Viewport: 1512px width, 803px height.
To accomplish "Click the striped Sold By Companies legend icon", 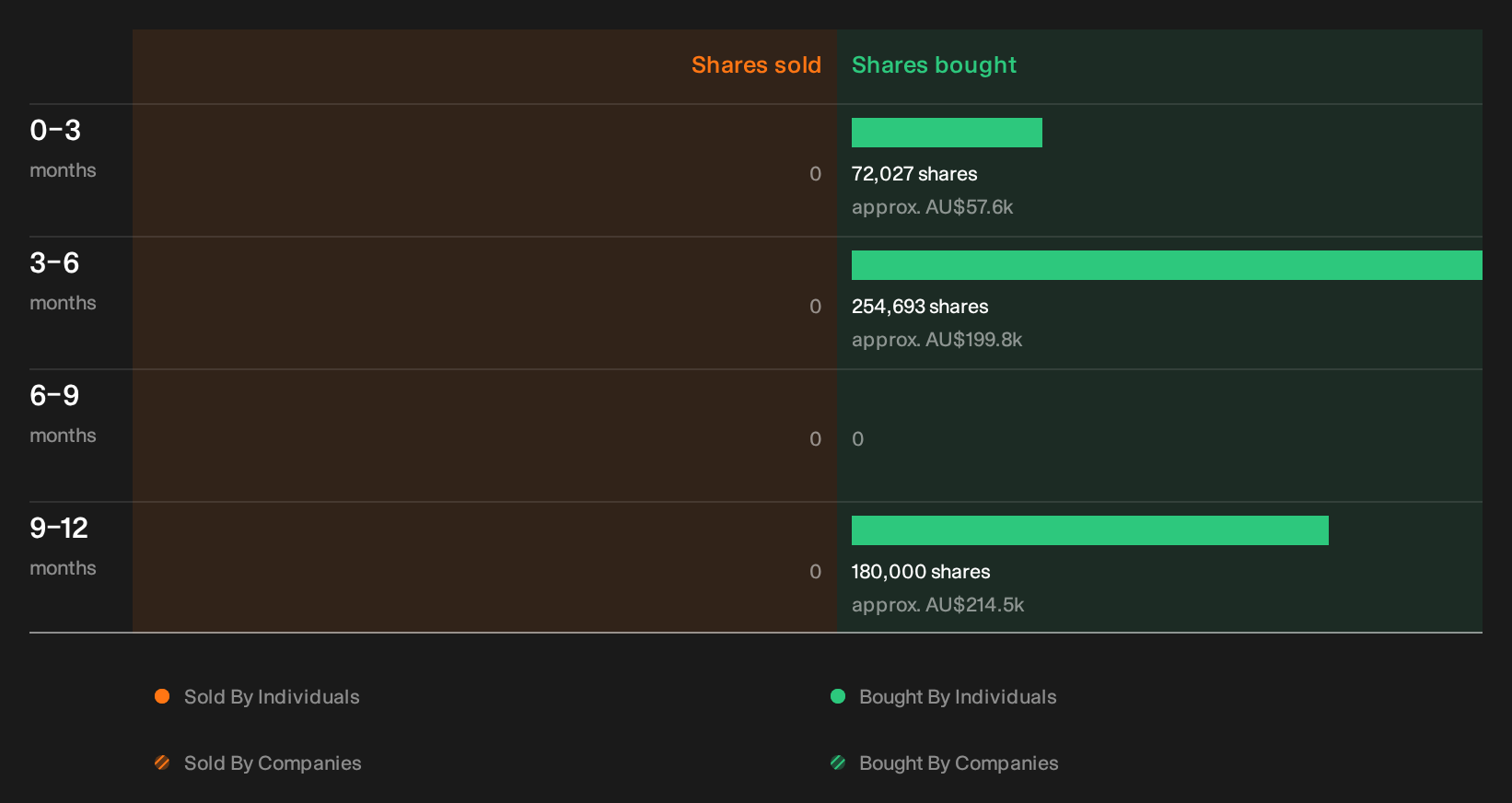I will click(x=162, y=762).
